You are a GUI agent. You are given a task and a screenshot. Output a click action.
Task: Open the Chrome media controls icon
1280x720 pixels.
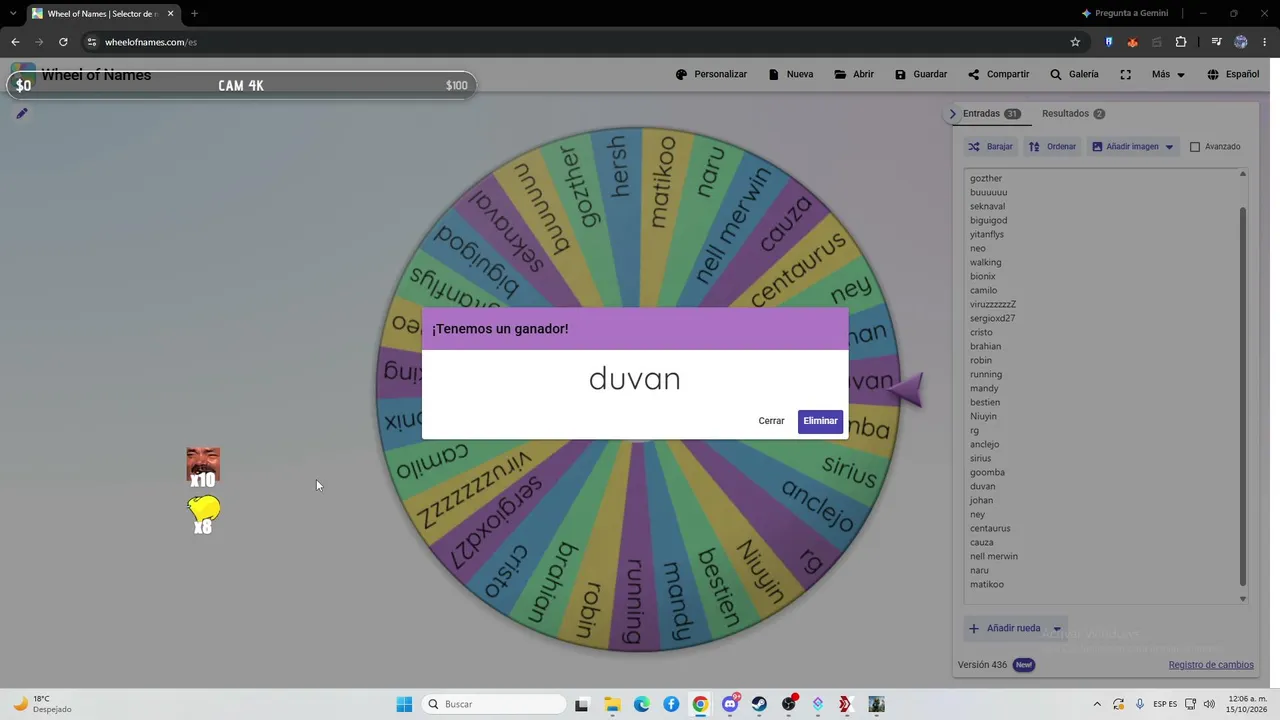(1216, 42)
